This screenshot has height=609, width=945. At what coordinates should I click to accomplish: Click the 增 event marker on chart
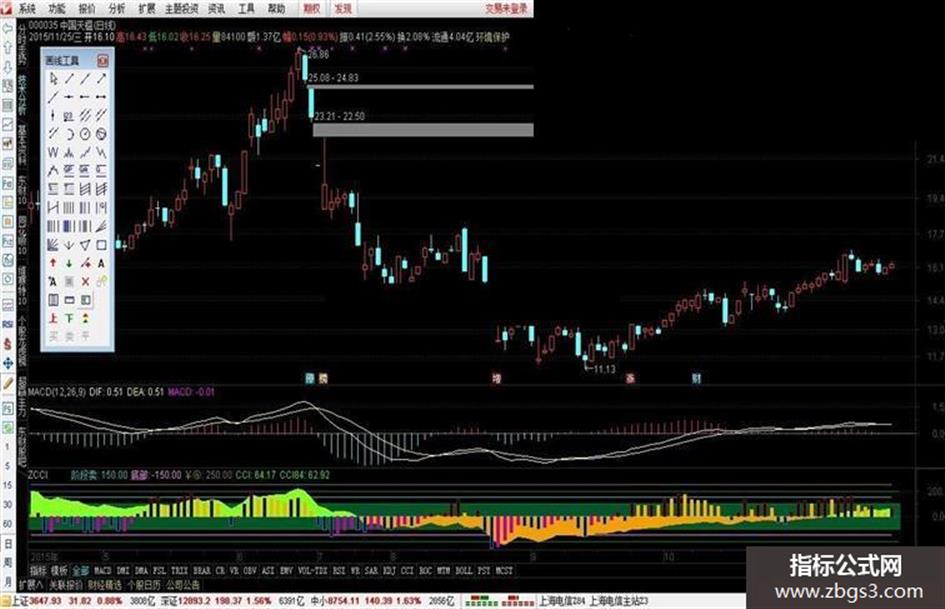(497, 378)
